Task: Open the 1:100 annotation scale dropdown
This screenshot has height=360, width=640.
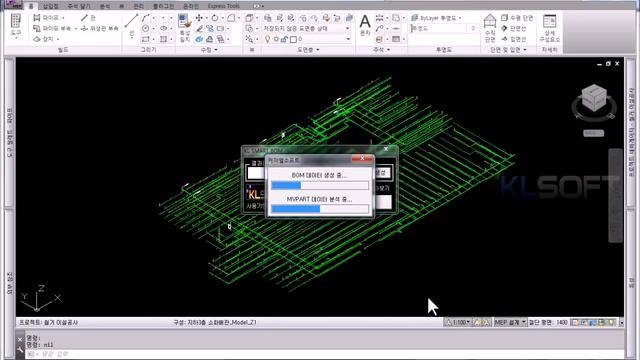Action: tap(468, 322)
